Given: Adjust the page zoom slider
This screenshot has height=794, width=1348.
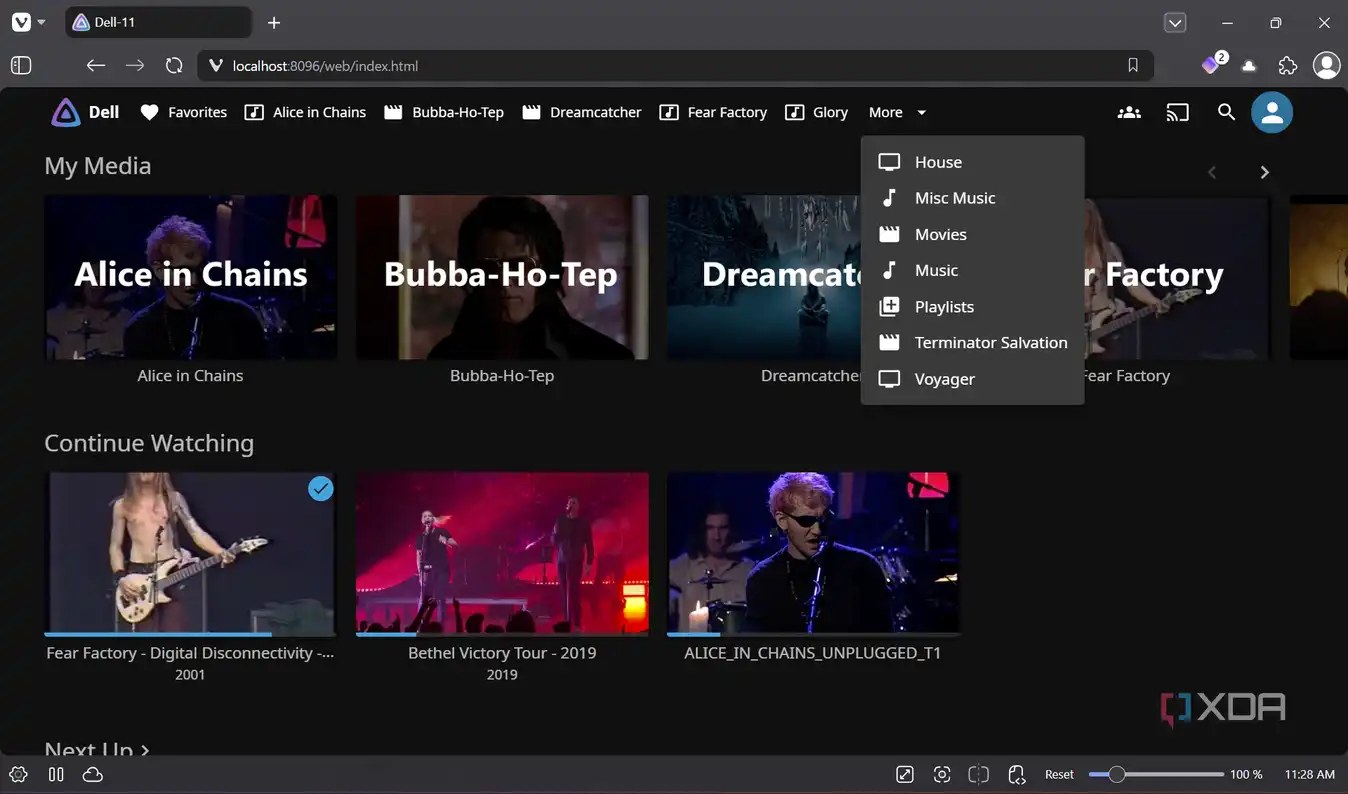Looking at the screenshot, I should 1156,774.
